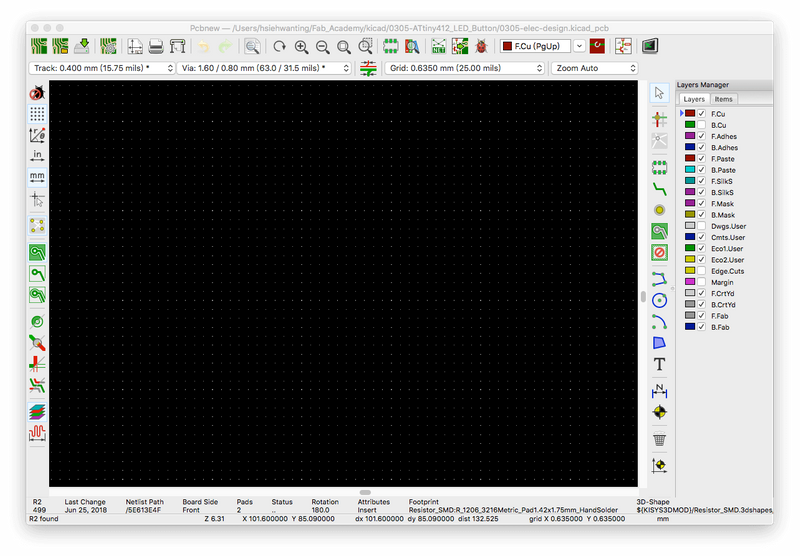Click the F.Paste layer color swatch
This screenshot has height=556, width=800.
[690, 159]
